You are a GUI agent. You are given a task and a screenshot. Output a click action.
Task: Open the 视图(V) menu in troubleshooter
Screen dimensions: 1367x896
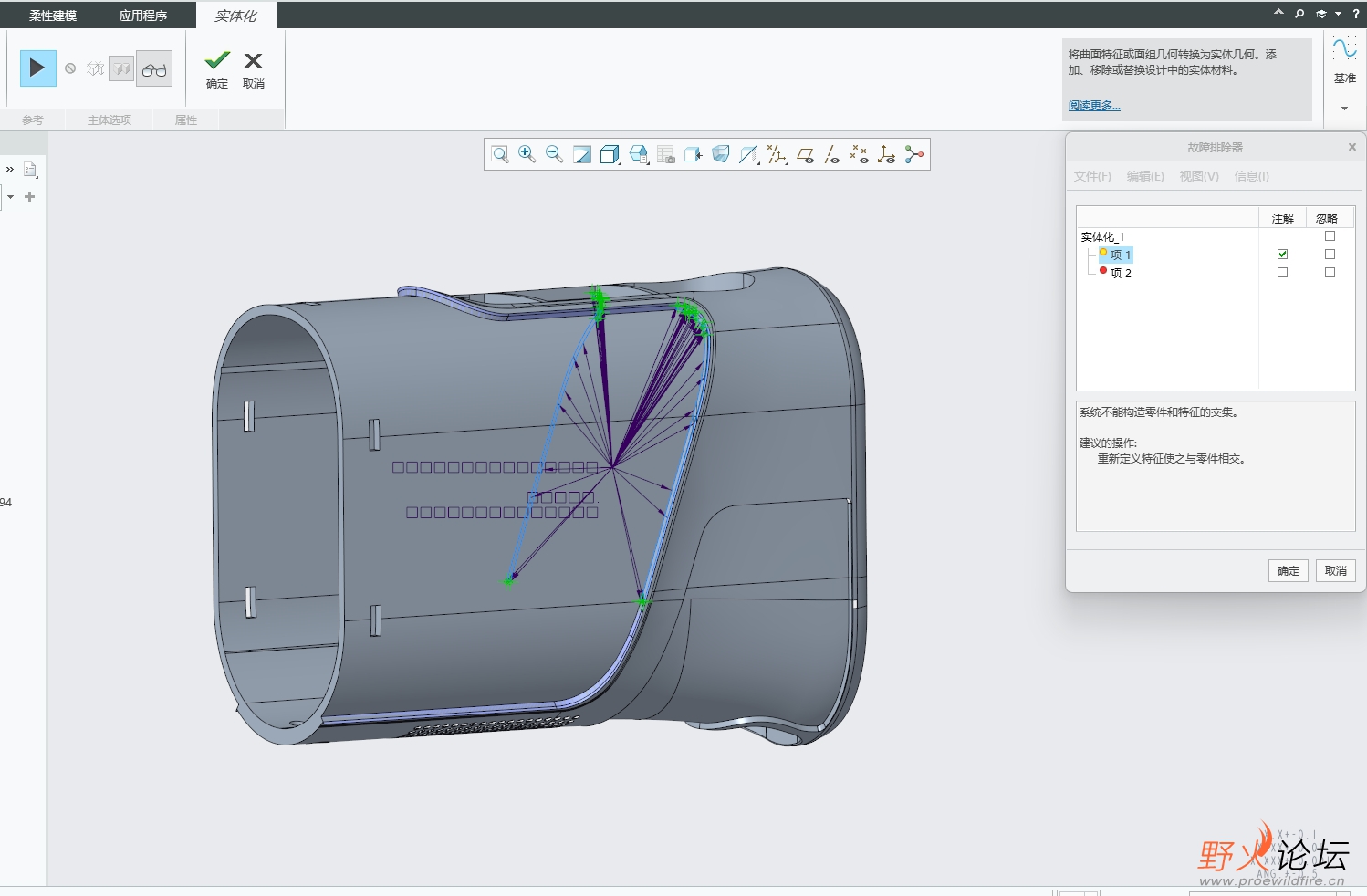click(1199, 176)
